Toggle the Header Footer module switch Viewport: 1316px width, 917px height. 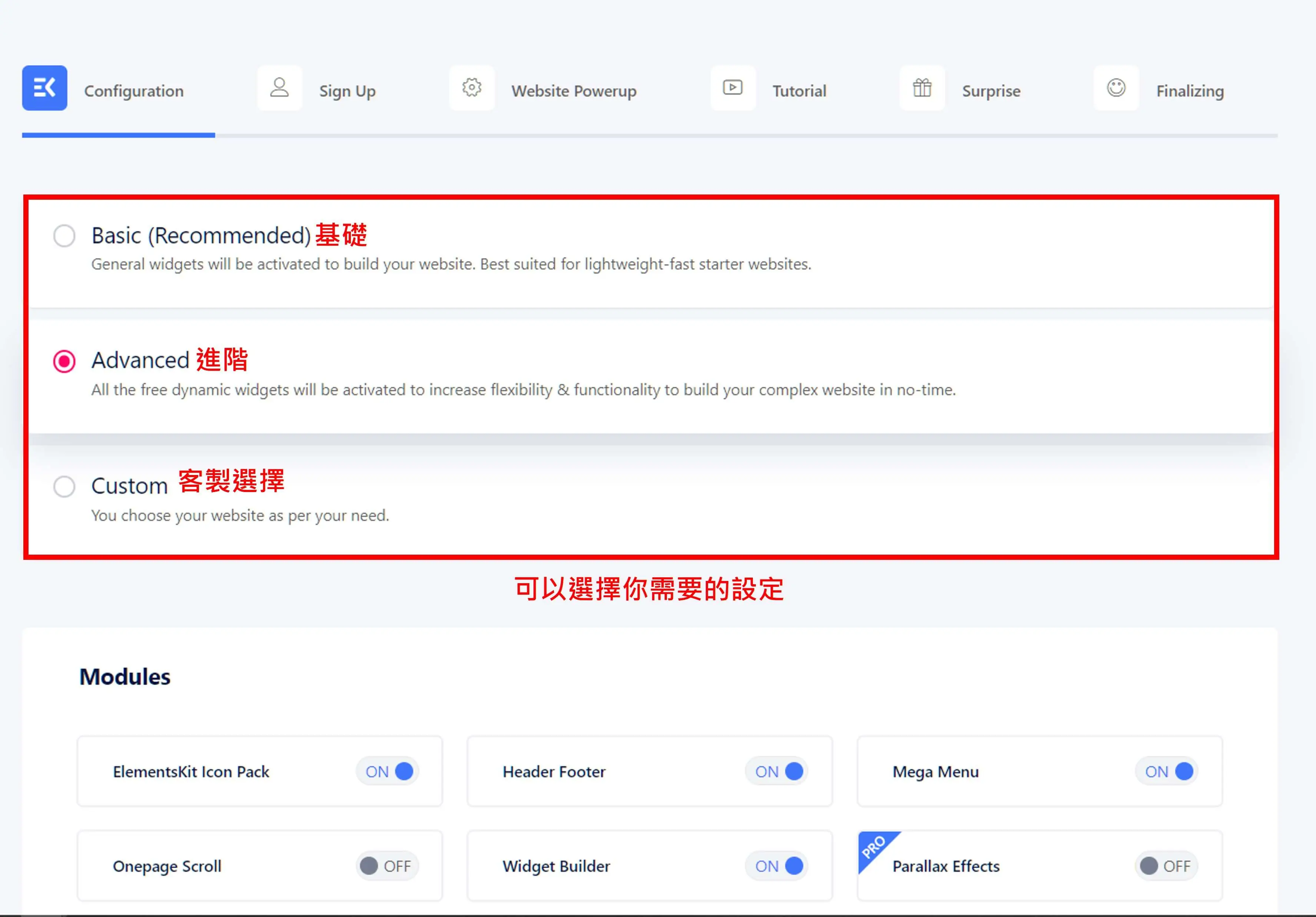point(777,771)
